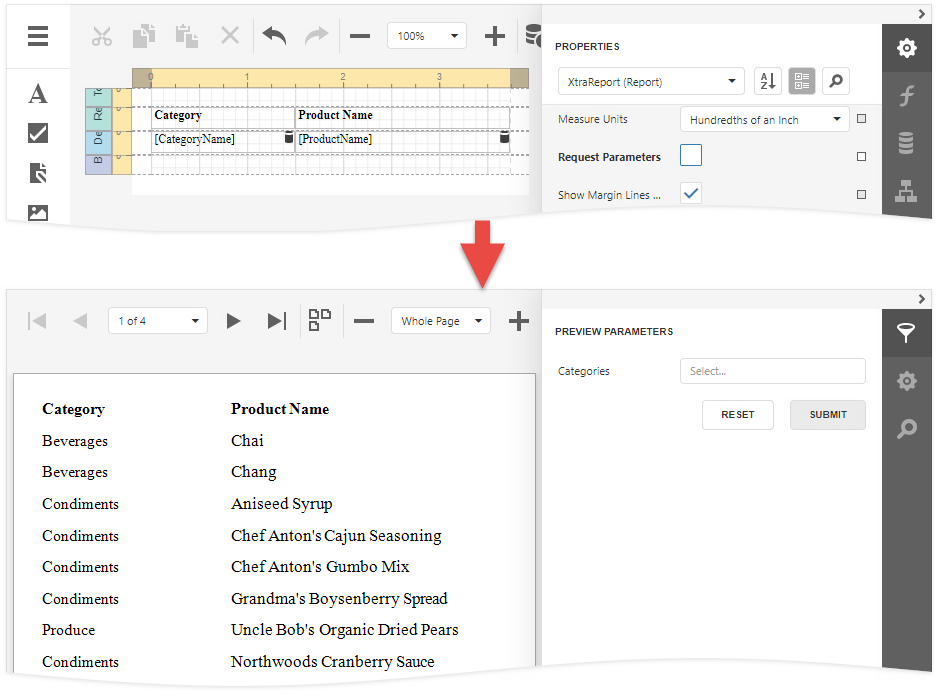Select the Check Box control in the toolbox
This screenshot has width=938, height=693.
[37, 132]
